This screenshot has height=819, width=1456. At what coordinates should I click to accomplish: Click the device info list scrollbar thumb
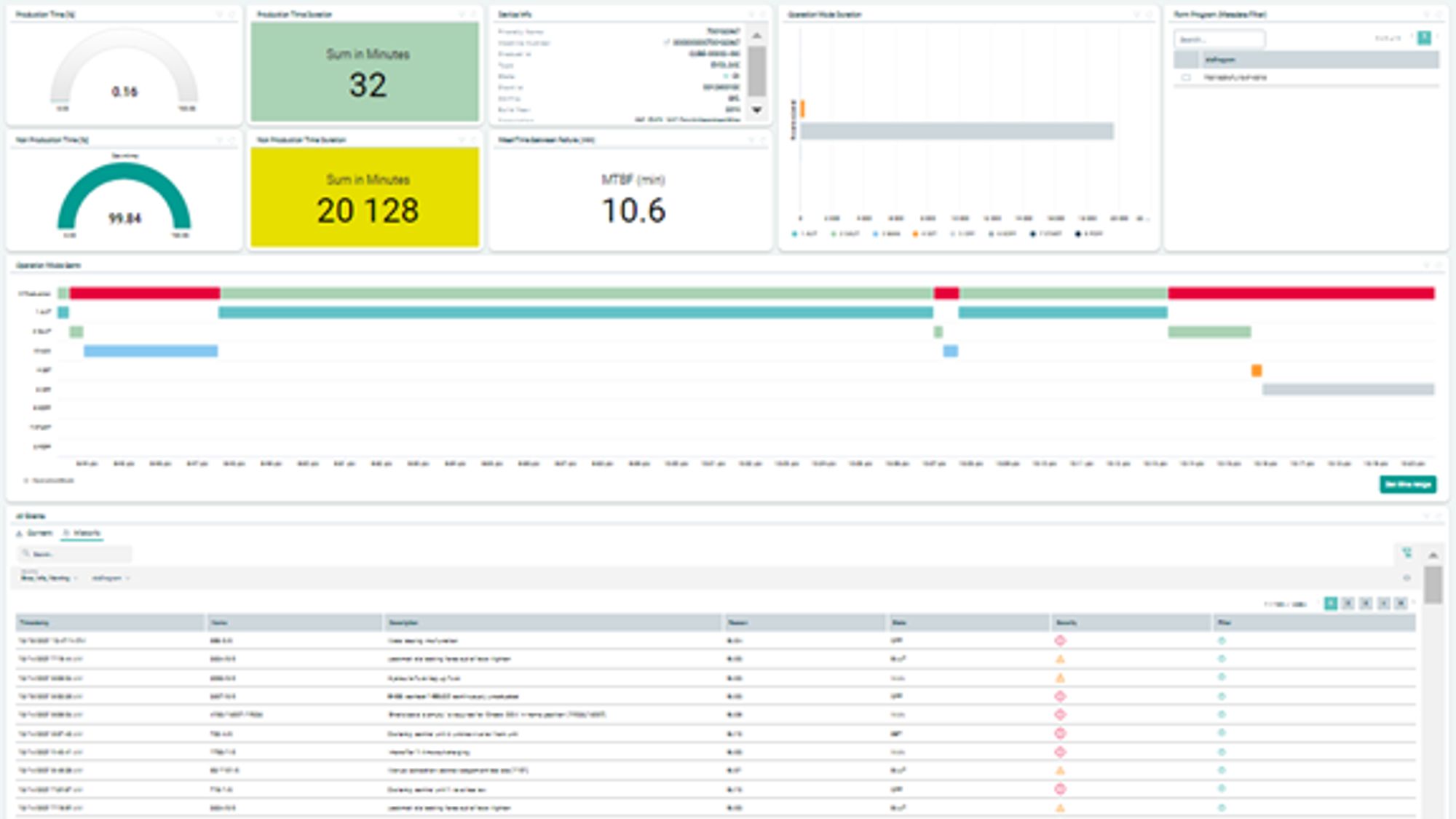click(x=757, y=71)
